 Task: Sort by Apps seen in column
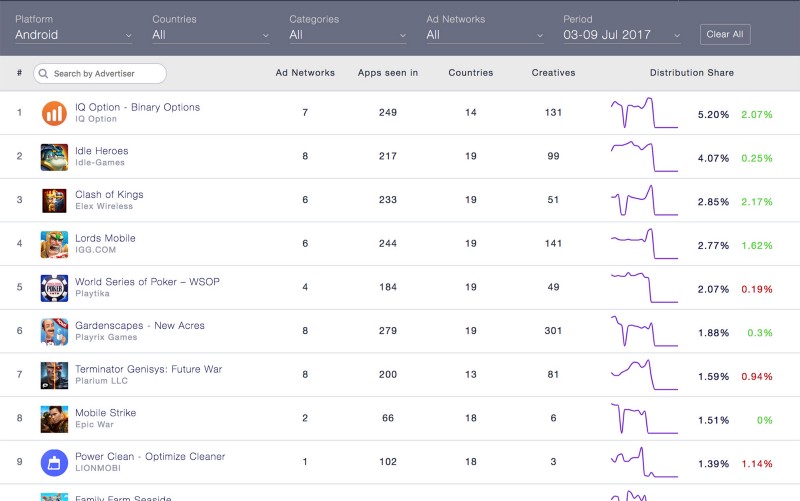pyautogui.click(x=388, y=72)
